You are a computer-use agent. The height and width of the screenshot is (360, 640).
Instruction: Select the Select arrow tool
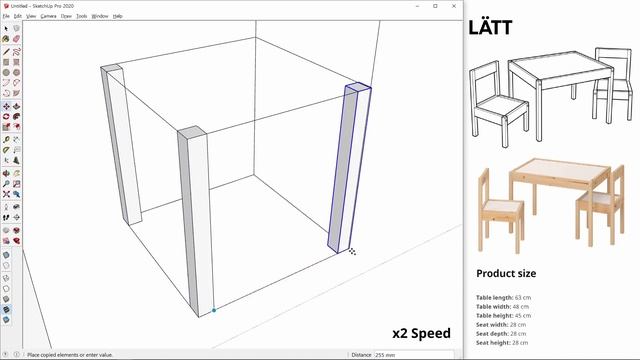pos(6,29)
